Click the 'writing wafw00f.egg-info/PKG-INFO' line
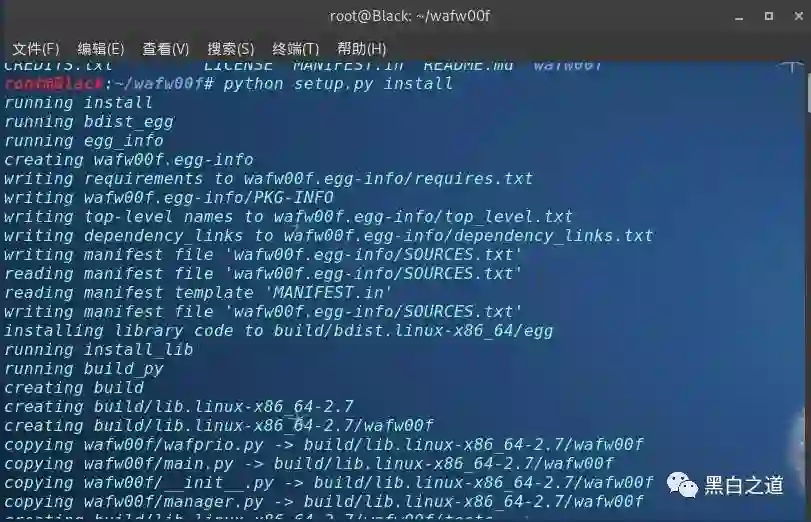The height and width of the screenshot is (522, 811). 169,198
